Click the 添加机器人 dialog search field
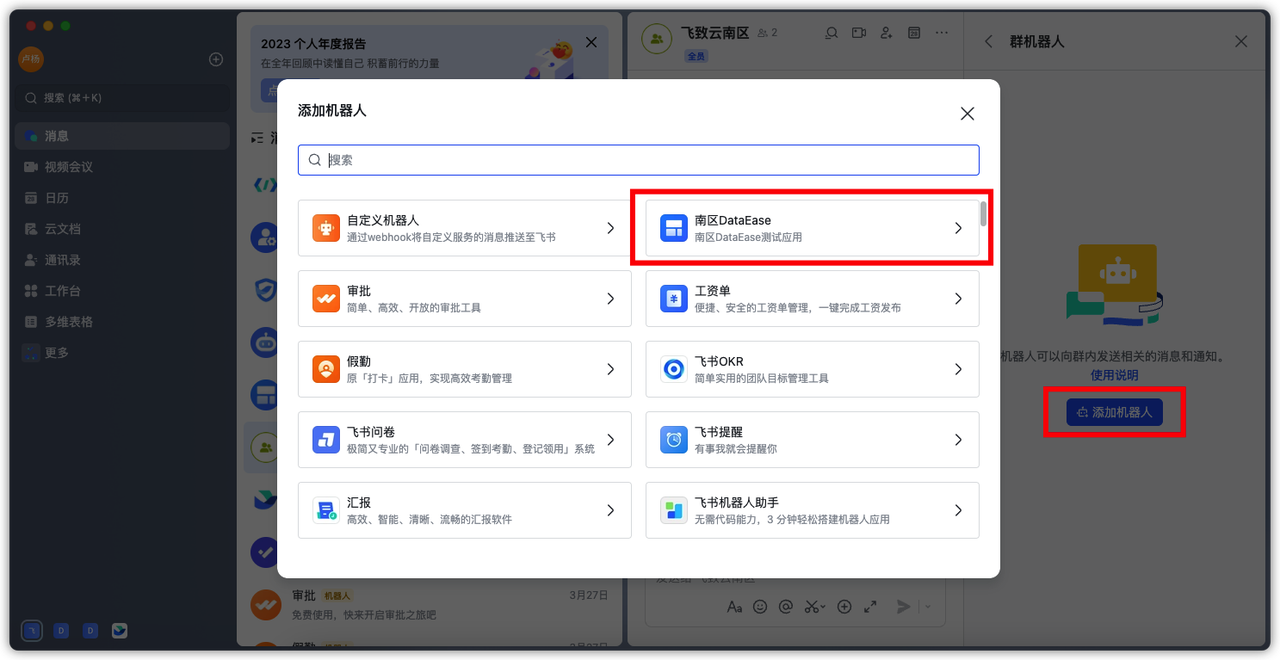This screenshot has height=660, width=1280. tap(638, 160)
